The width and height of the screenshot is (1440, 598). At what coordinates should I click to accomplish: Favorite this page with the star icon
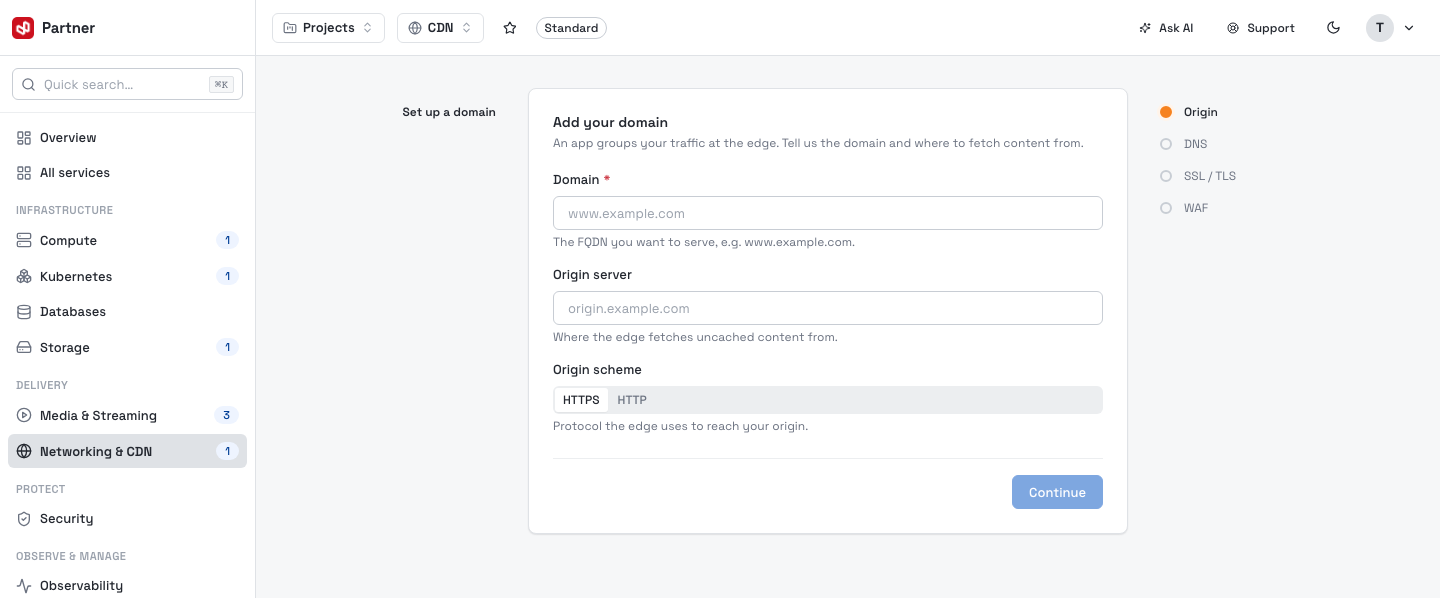tap(510, 28)
